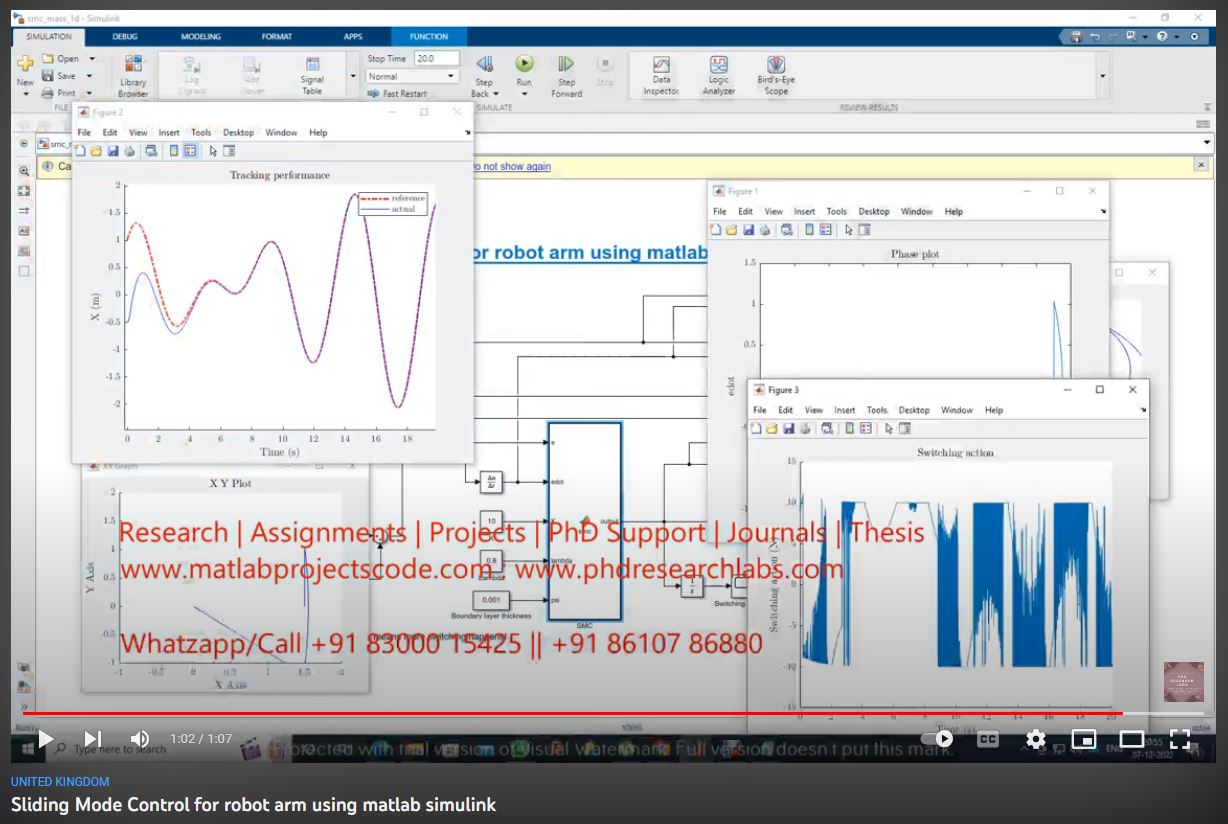Open the video player settings gear
Image resolution: width=1228 pixels, height=824 pixels.
tap(1036, 739)
